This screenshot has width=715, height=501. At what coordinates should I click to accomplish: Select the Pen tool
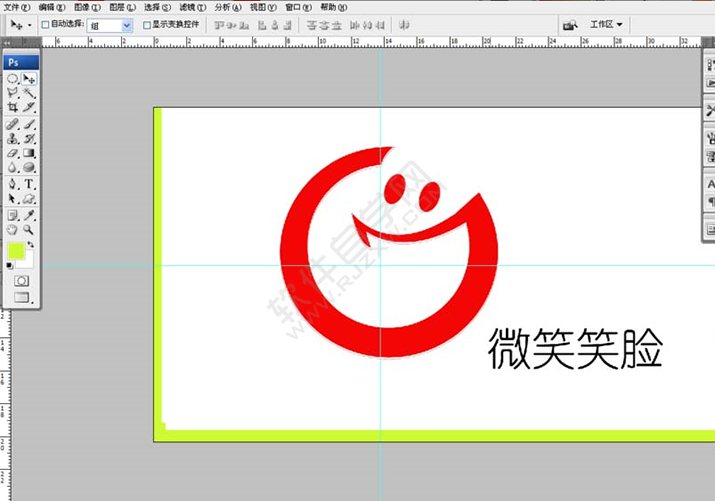coord(13,184)
